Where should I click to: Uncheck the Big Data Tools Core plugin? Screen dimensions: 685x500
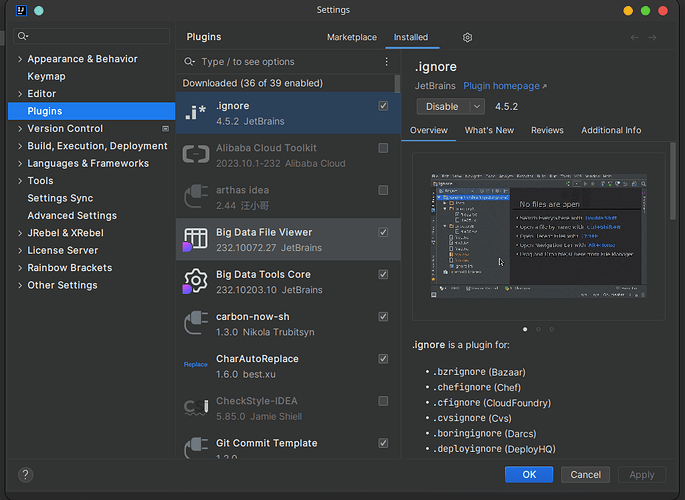tap(383, 274)
